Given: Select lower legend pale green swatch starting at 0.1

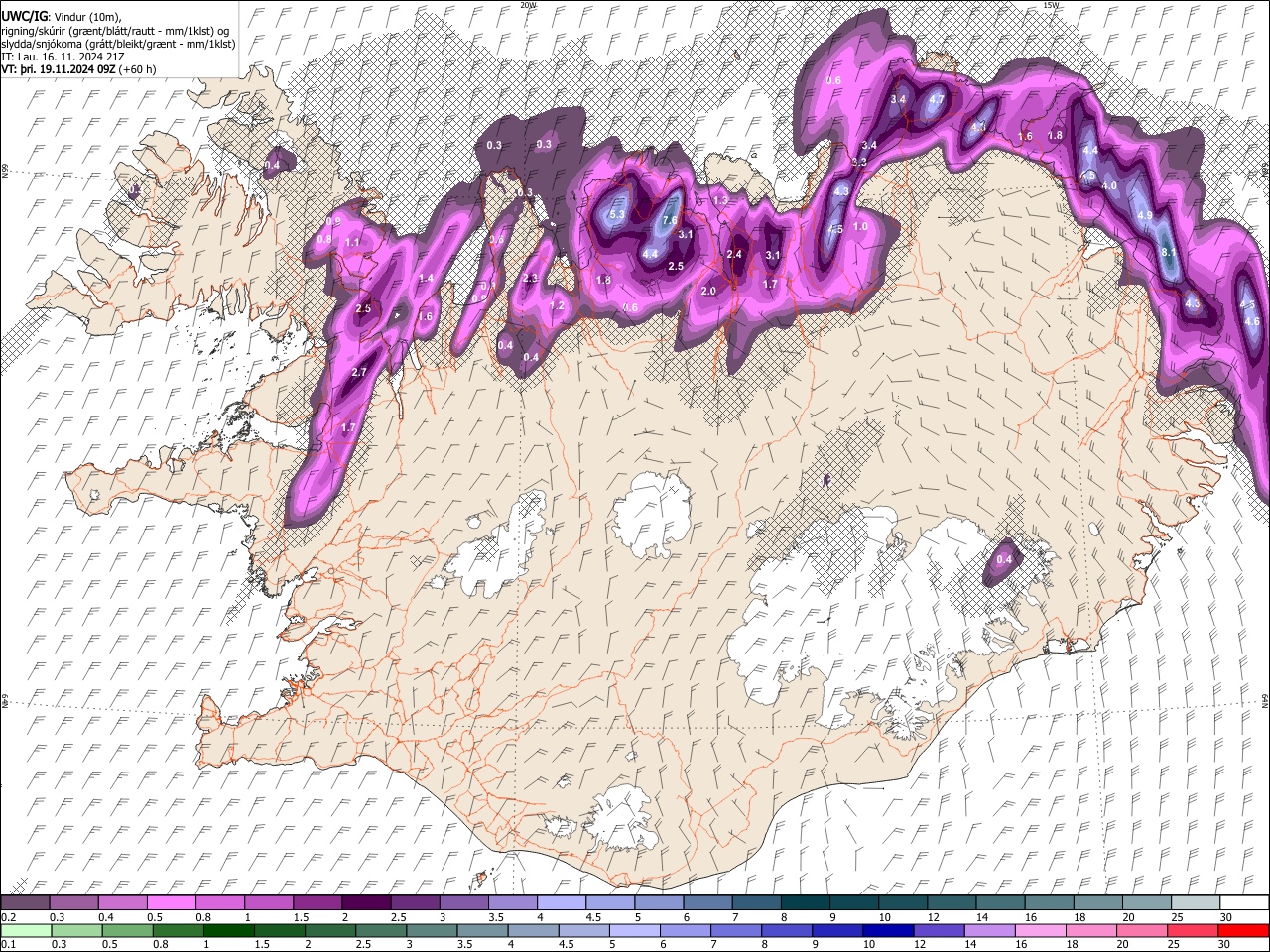Looking at the screenshot, I should pyautogui.click(x=25, y=931).
